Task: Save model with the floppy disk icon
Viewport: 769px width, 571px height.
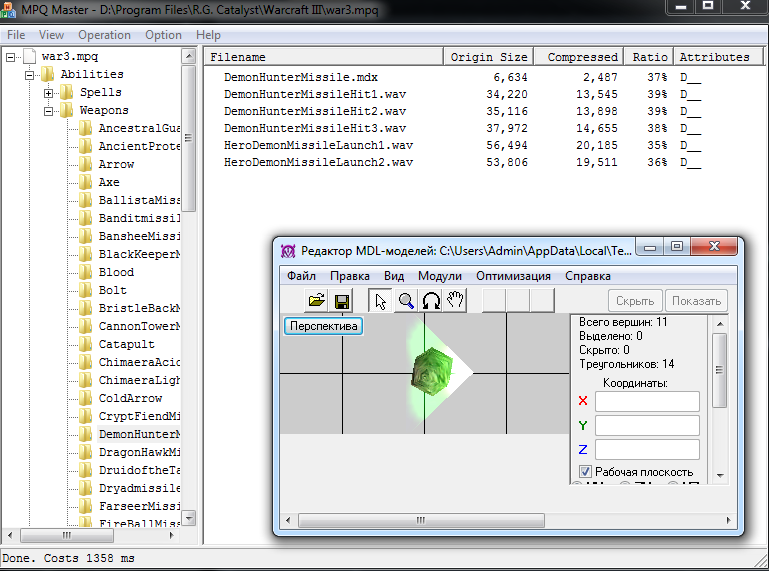Action: pos(342,301)
